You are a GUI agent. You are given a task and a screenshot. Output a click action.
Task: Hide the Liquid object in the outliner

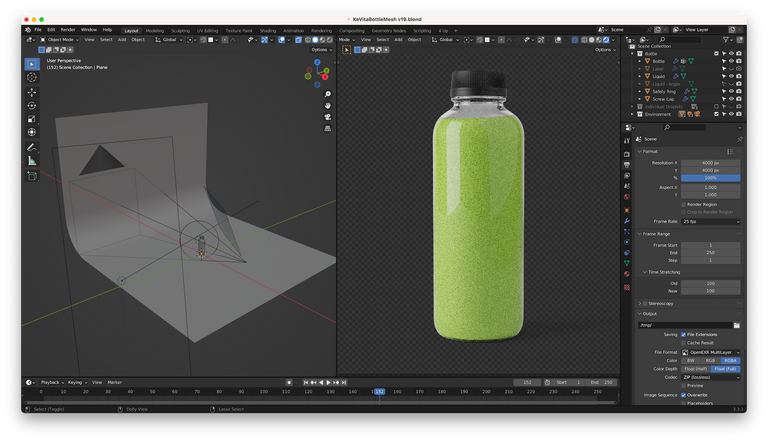731,75
